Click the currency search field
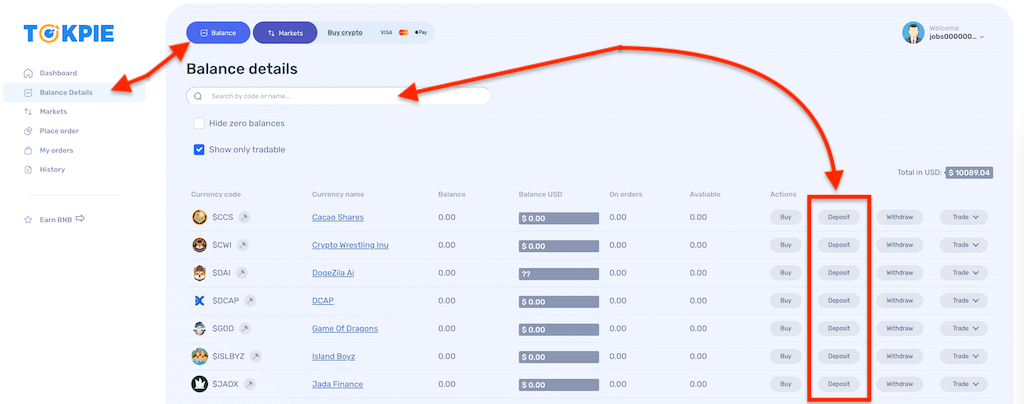 point(338,96)
